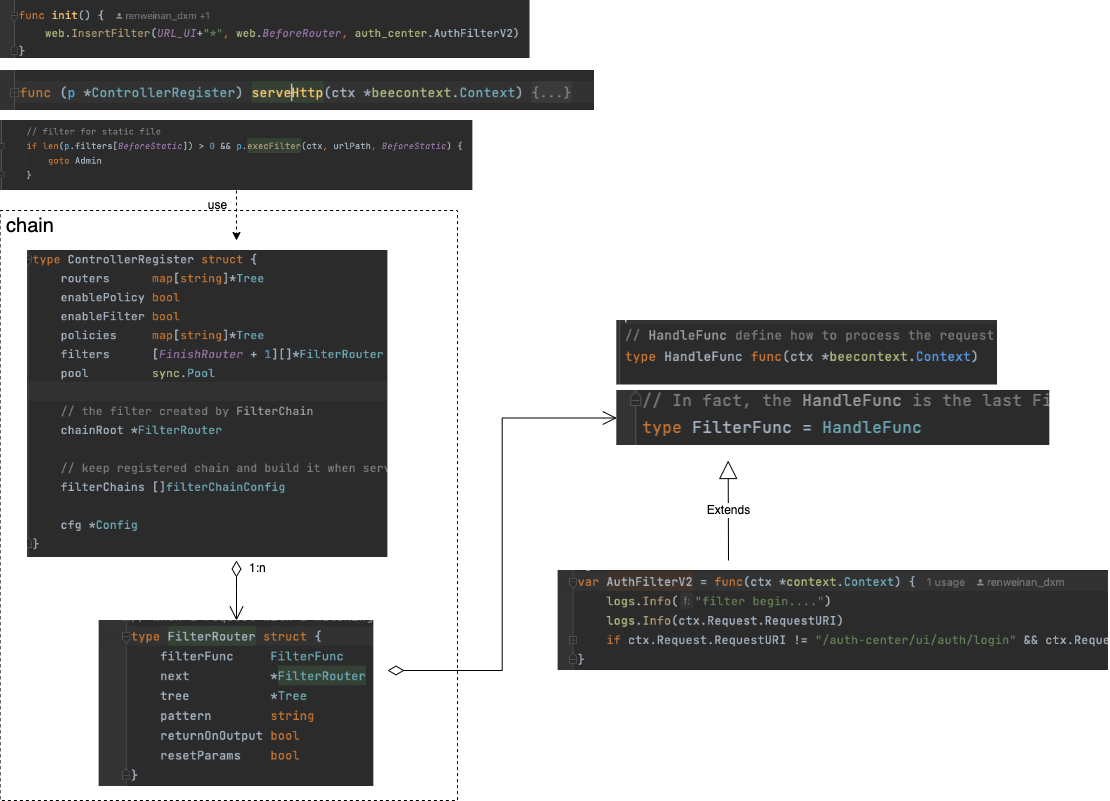This screenshot has height=801, width=1110.
Task: Click '"/auth-center/ui/auth/login"' string
Action: 915,640
